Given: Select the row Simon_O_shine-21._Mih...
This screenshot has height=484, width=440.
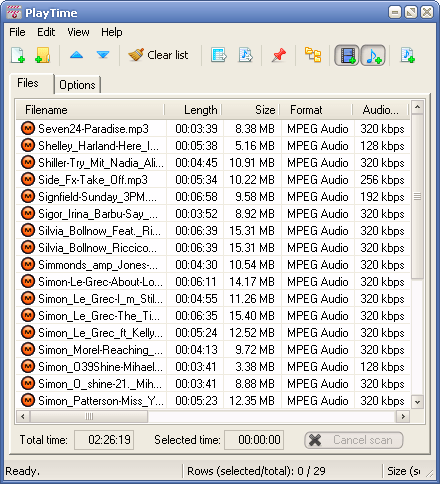Looking at the screenshot, I should pos(213,384).
